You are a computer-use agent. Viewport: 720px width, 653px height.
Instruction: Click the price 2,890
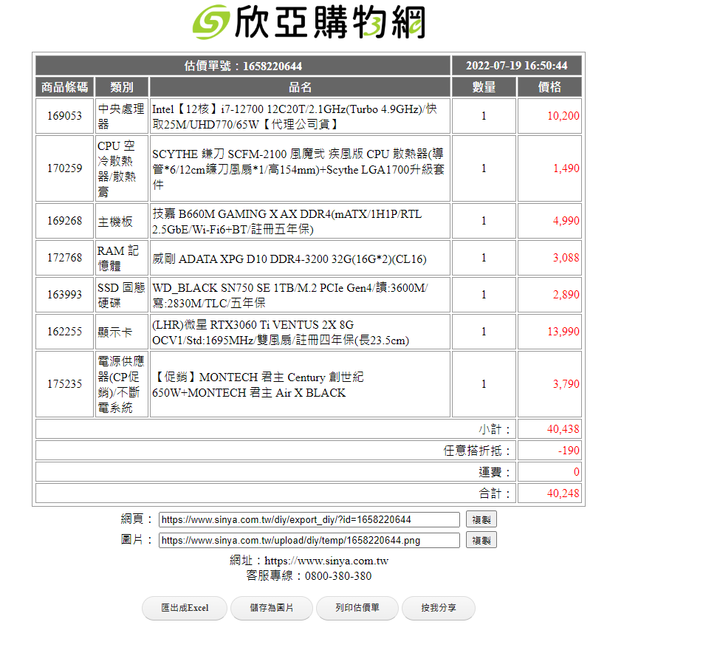tap(566, 294)
